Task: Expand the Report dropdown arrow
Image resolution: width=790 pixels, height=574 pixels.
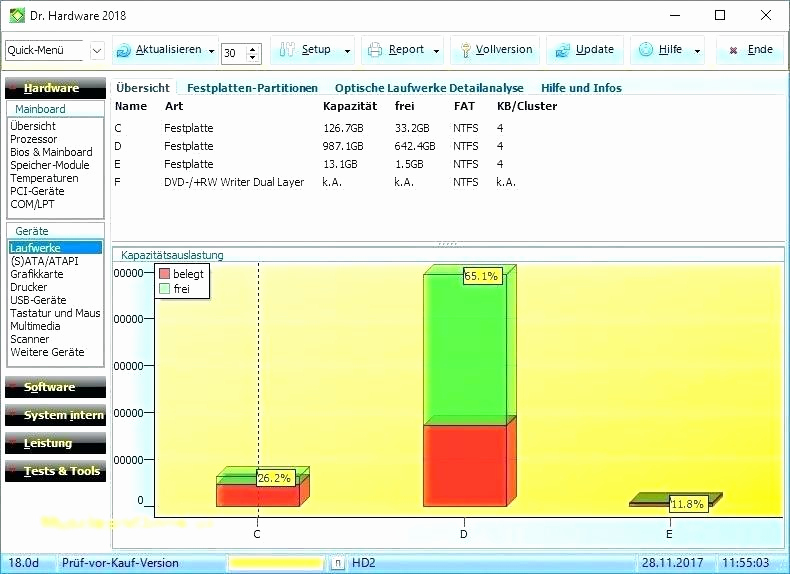Action: pyautogui.click(x=436, y=50)
